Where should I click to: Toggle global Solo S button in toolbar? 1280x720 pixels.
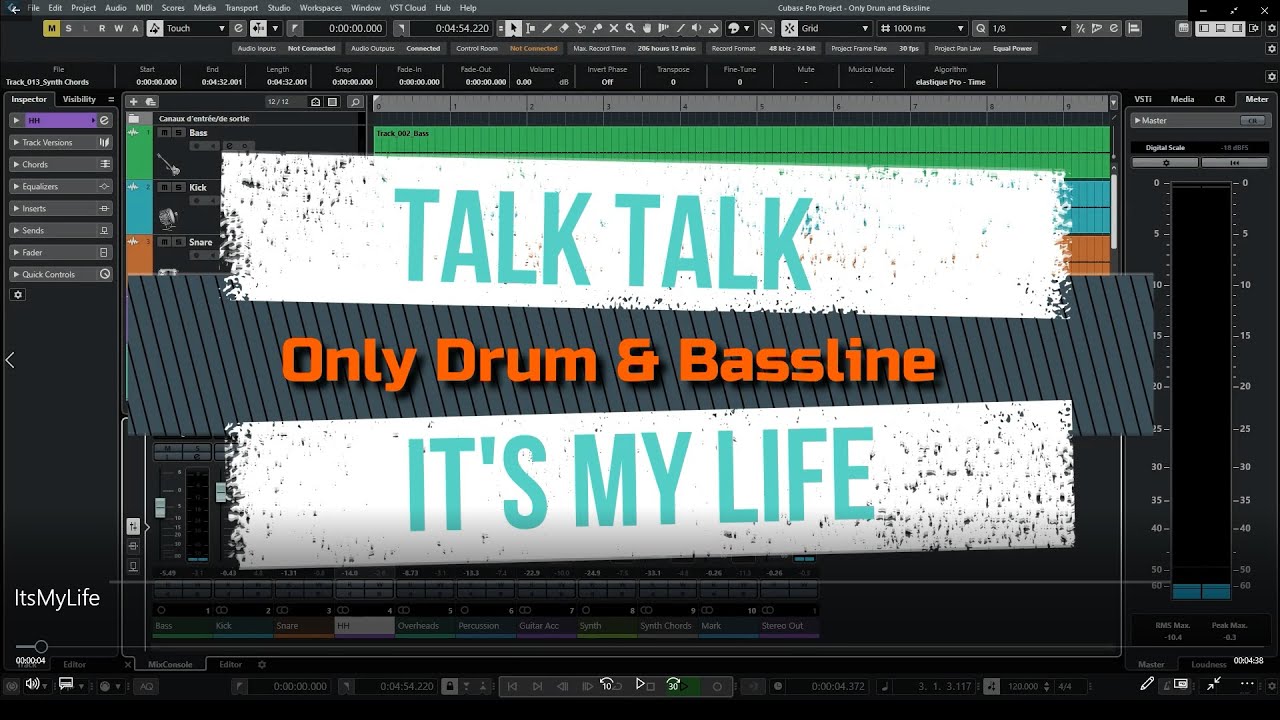point(68,28)
